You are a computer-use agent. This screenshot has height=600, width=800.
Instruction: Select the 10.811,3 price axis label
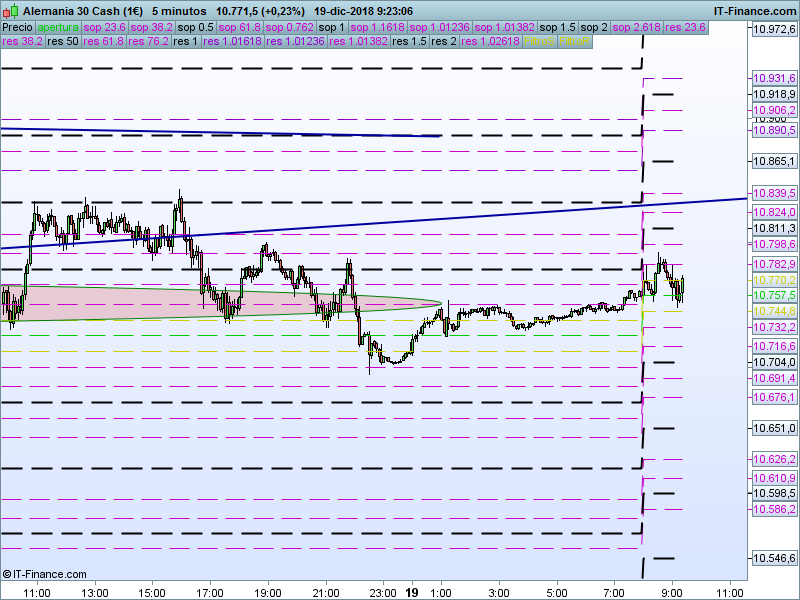[x=774, y=228]
